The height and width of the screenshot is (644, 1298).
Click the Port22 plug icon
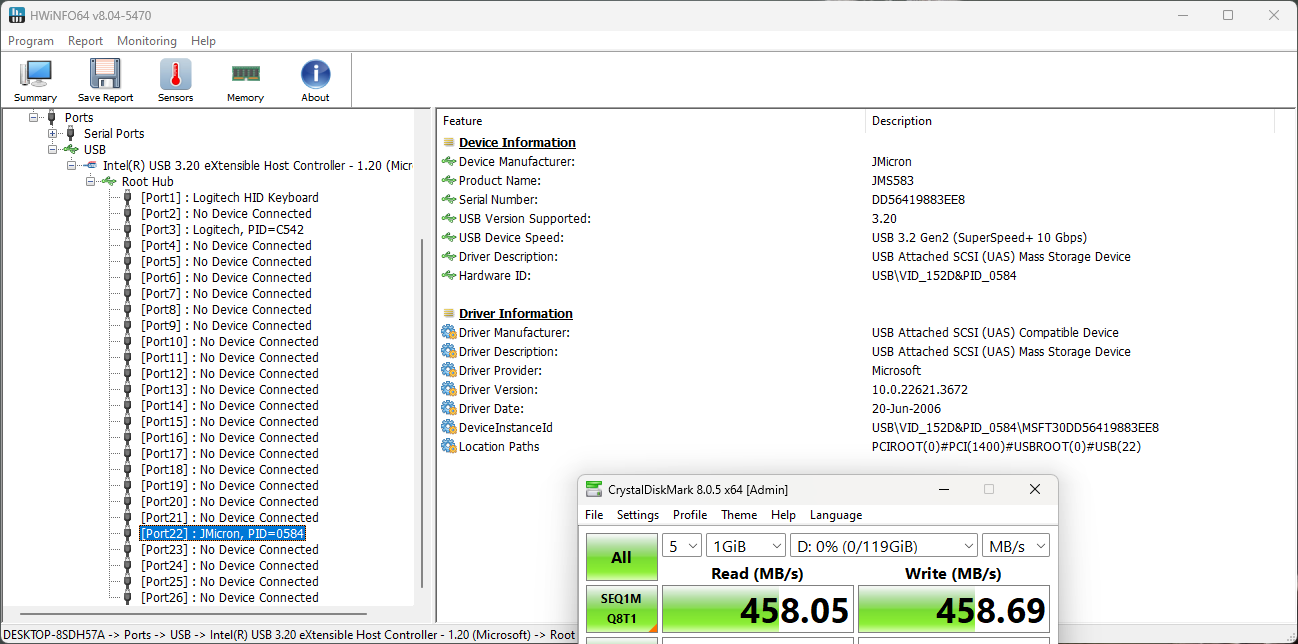(127, 534)
